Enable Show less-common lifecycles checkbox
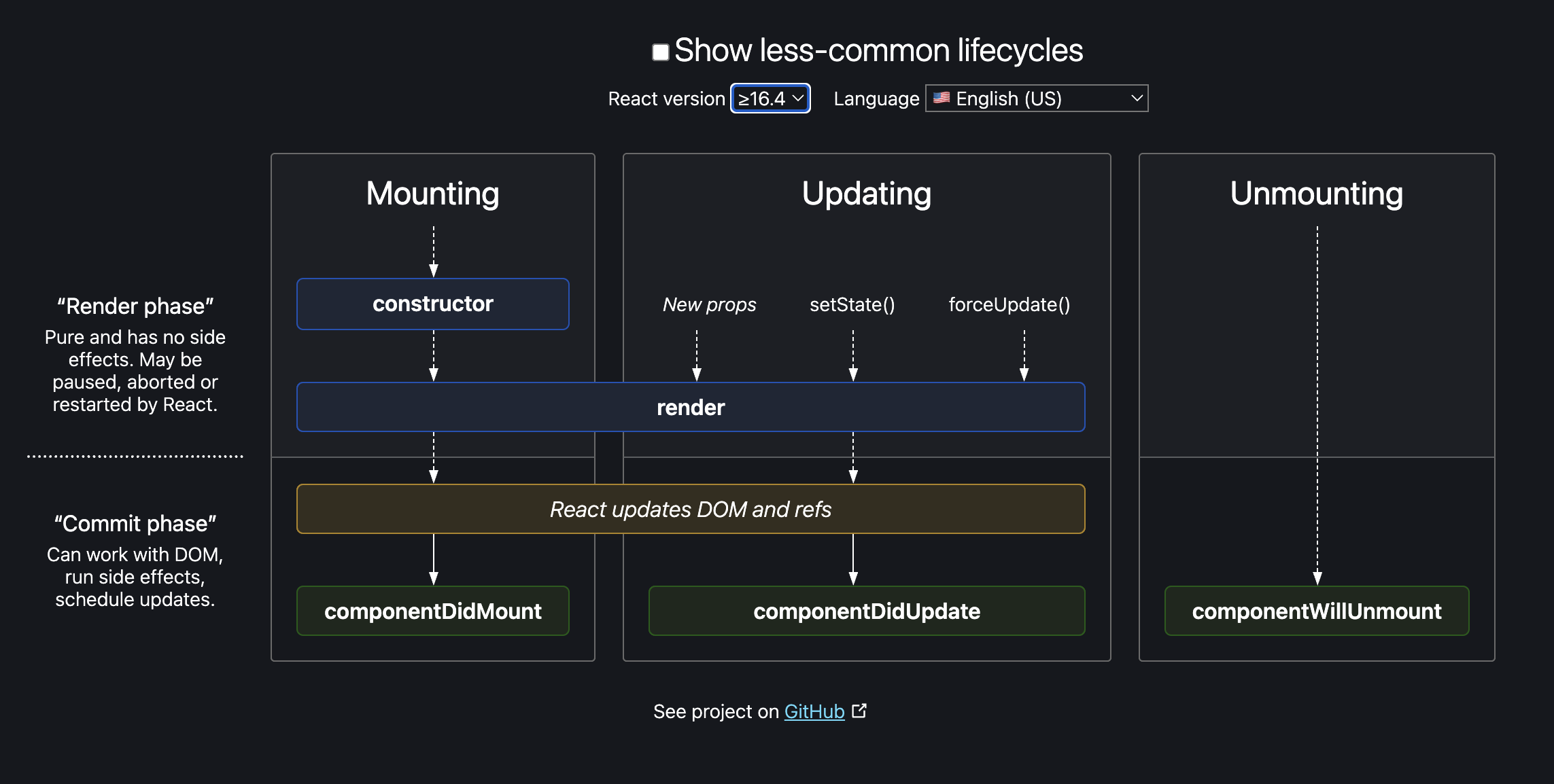The height and width of the screenshot is (784, 1554). pos(660,52)
